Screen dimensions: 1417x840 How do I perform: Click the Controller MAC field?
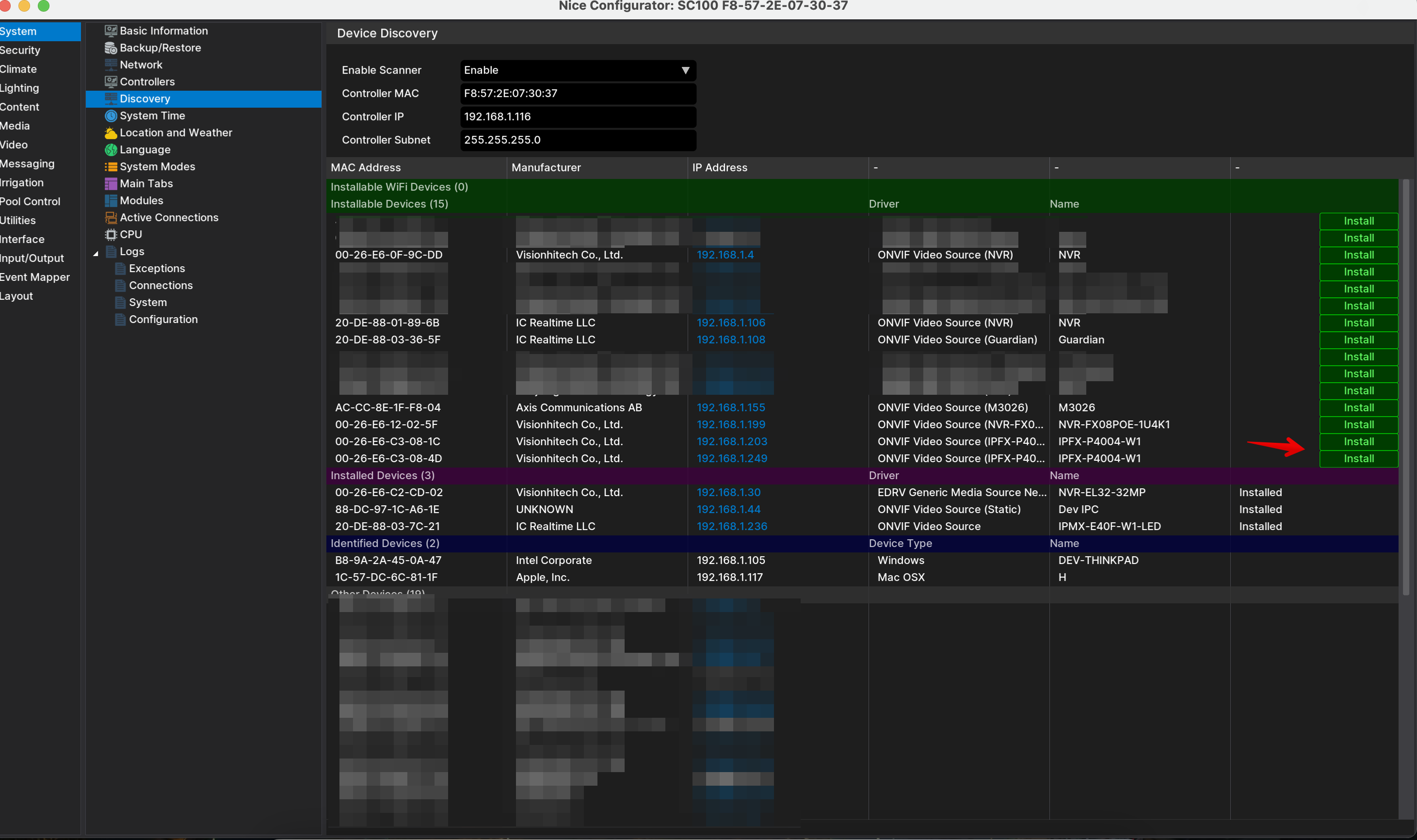tap(578, 94)
